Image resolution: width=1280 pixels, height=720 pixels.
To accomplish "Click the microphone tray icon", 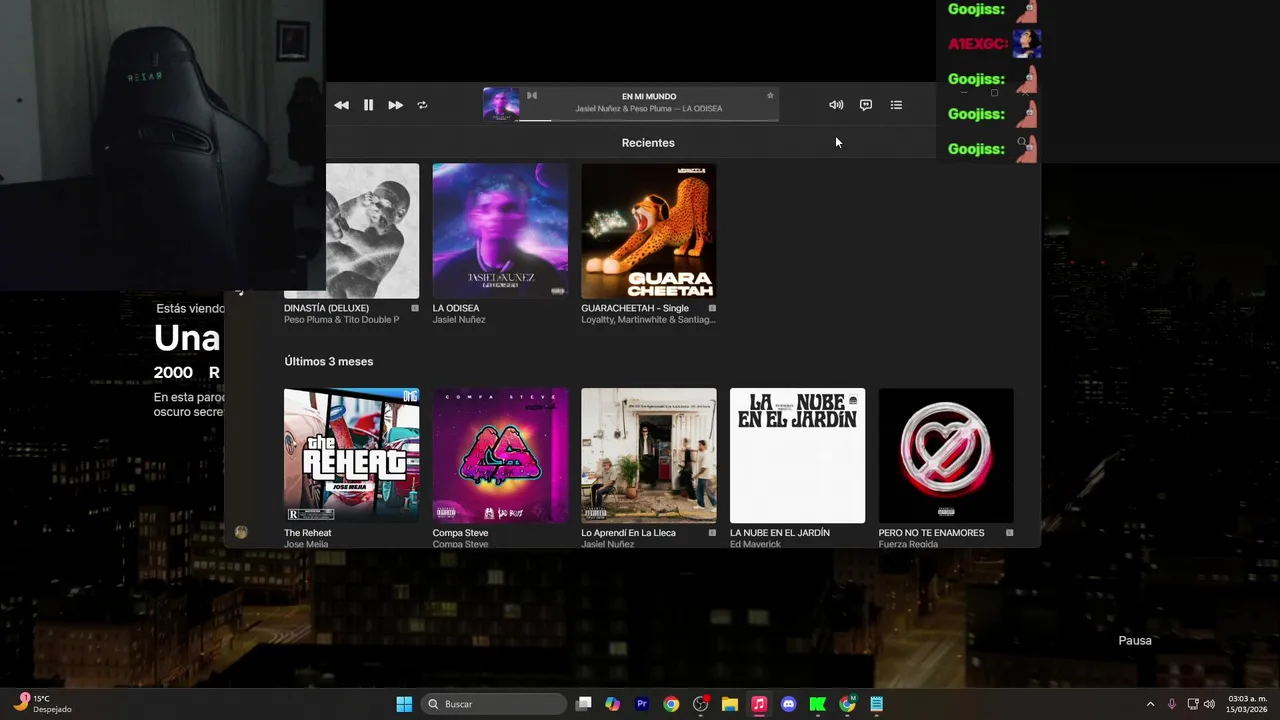I will [1172, 704].
